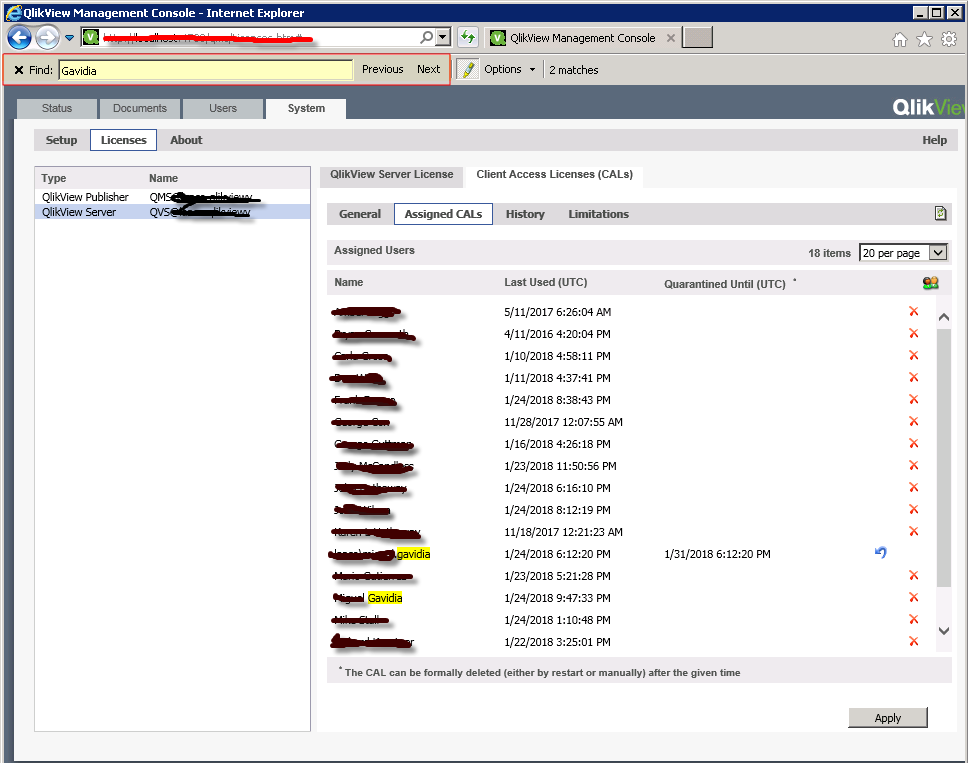The width and height of the screenshot is (968, 763).
Task: Delete CAL used 1/24/2018 6:16:10 PM
Action: [914, 488]
